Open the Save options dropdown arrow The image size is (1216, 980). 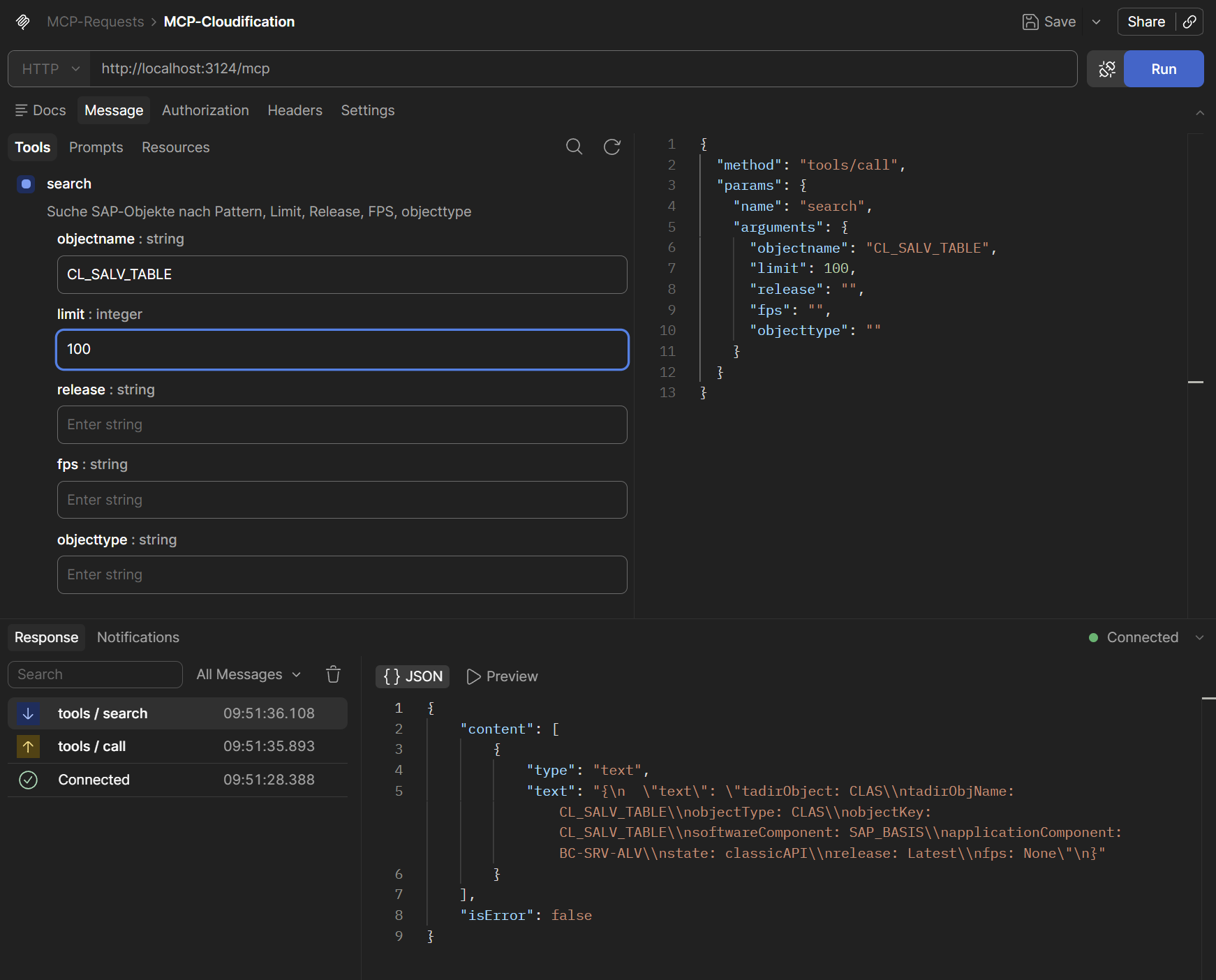pos(1096,22)
